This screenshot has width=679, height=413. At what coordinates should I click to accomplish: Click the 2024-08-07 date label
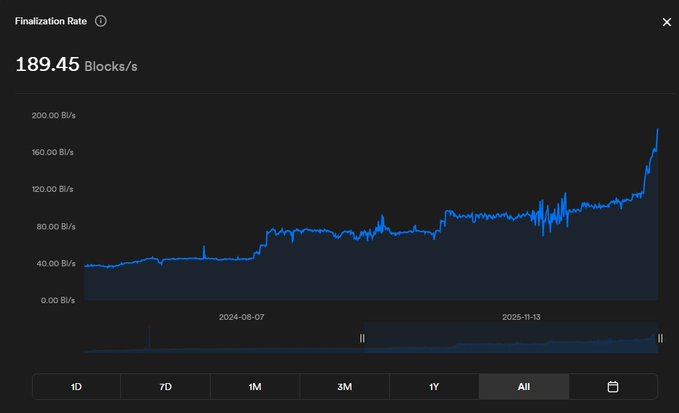(x=241, y=317)
